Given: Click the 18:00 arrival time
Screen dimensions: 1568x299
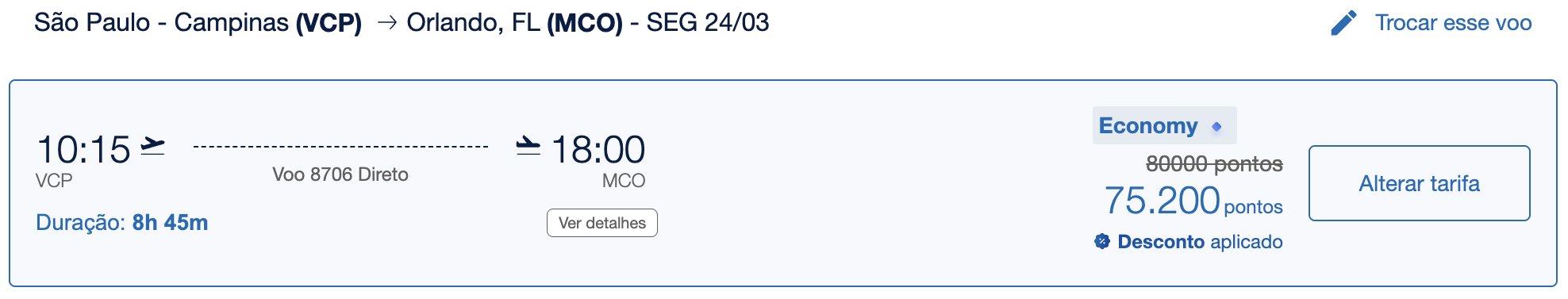Looking at the screenshot, I should tap(598, 150).
